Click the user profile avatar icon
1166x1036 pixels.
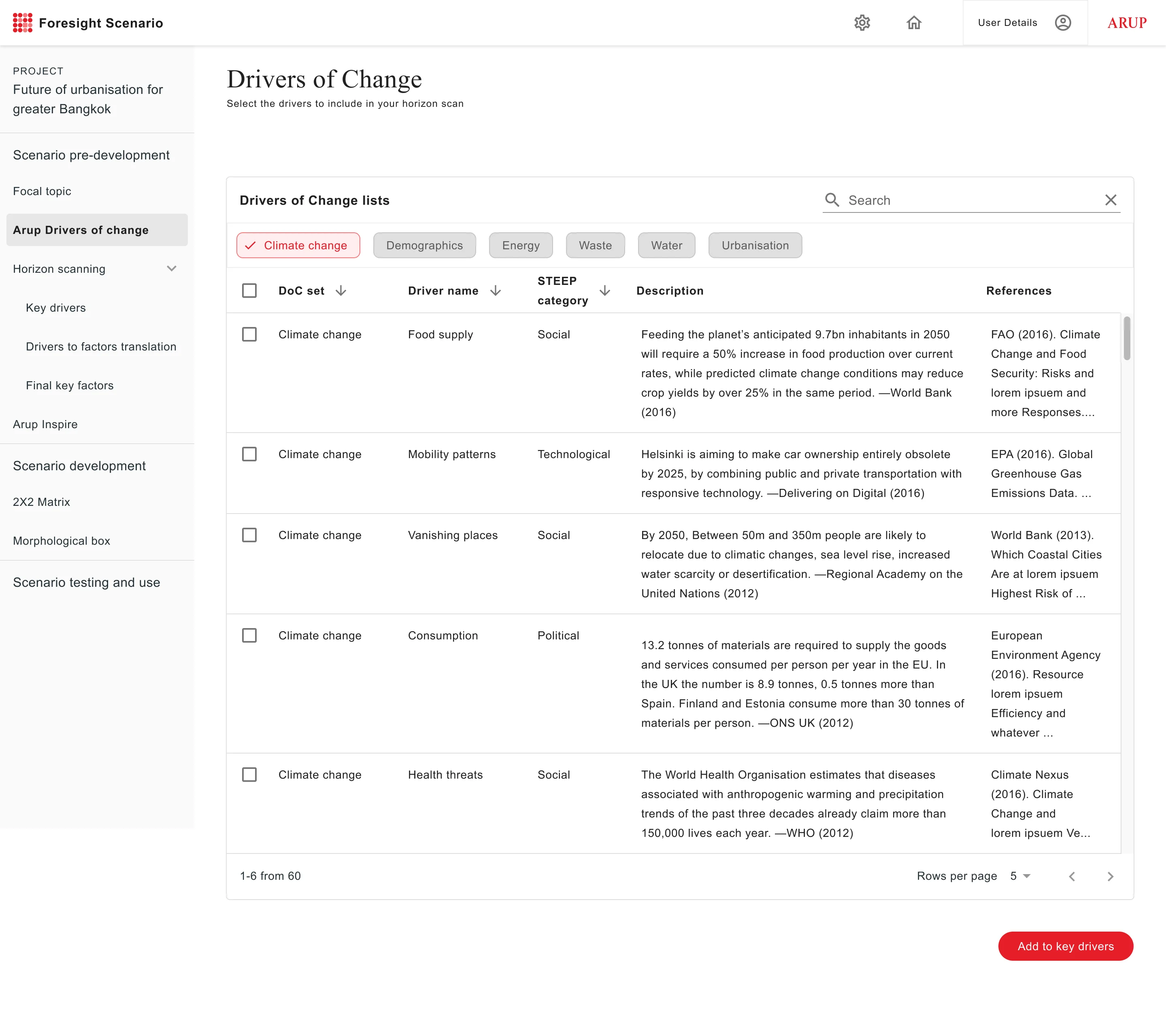coord(1062,23)
